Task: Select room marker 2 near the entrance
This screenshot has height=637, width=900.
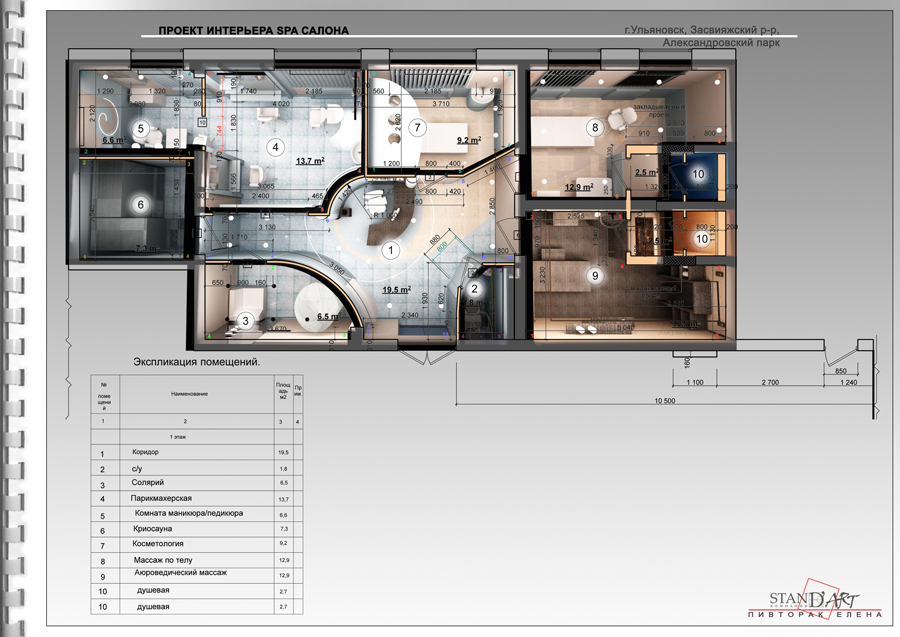Action: pos(474,289)
